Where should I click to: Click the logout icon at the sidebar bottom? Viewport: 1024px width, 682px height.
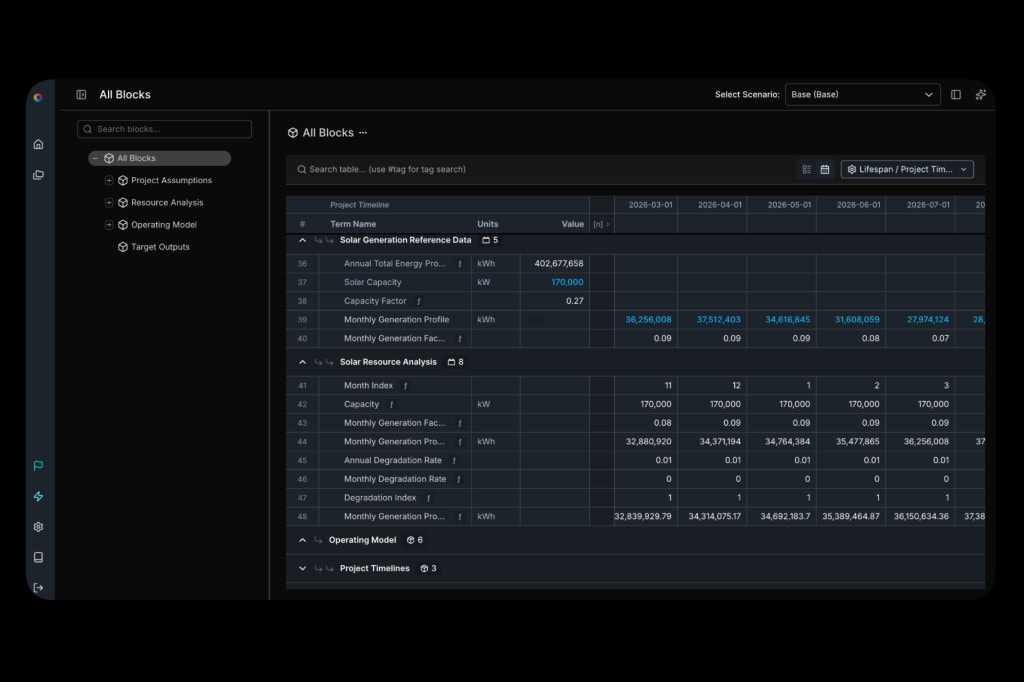click(x=38, y=589)
